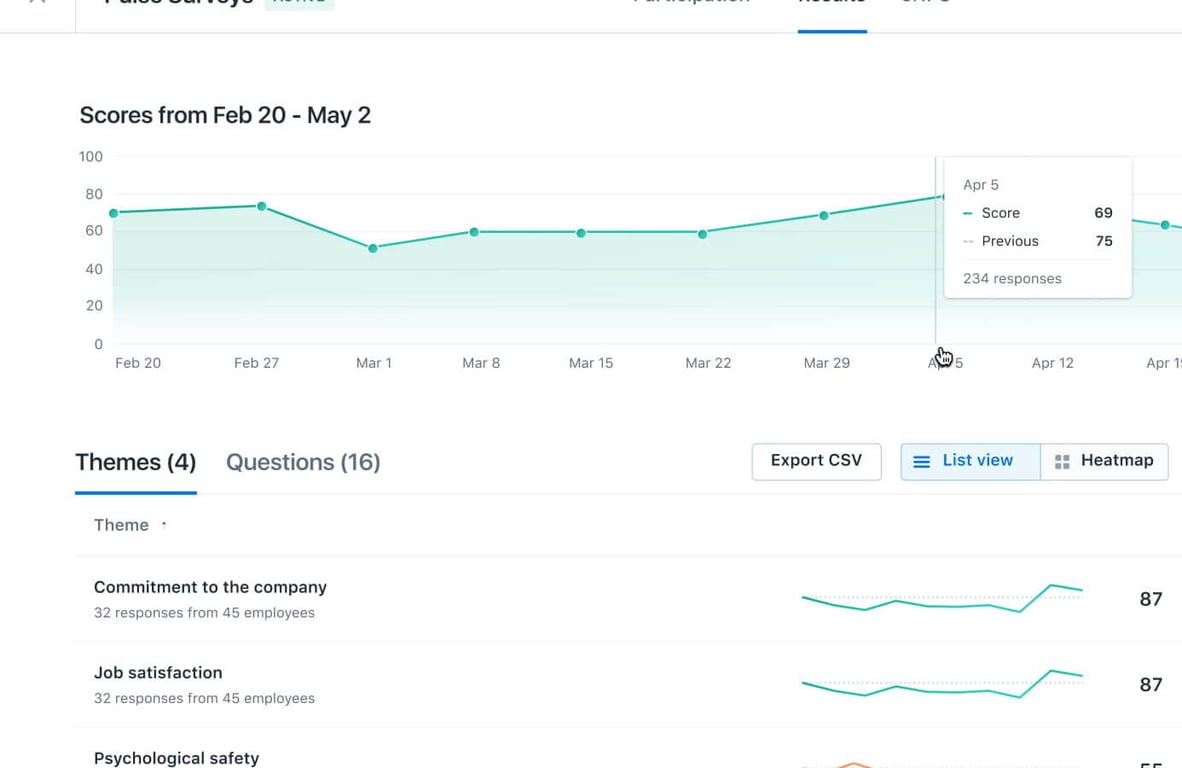1182x768 pixels.
Task: Select the Mar 15 data point on chart
Action: (x=581, y=233)
